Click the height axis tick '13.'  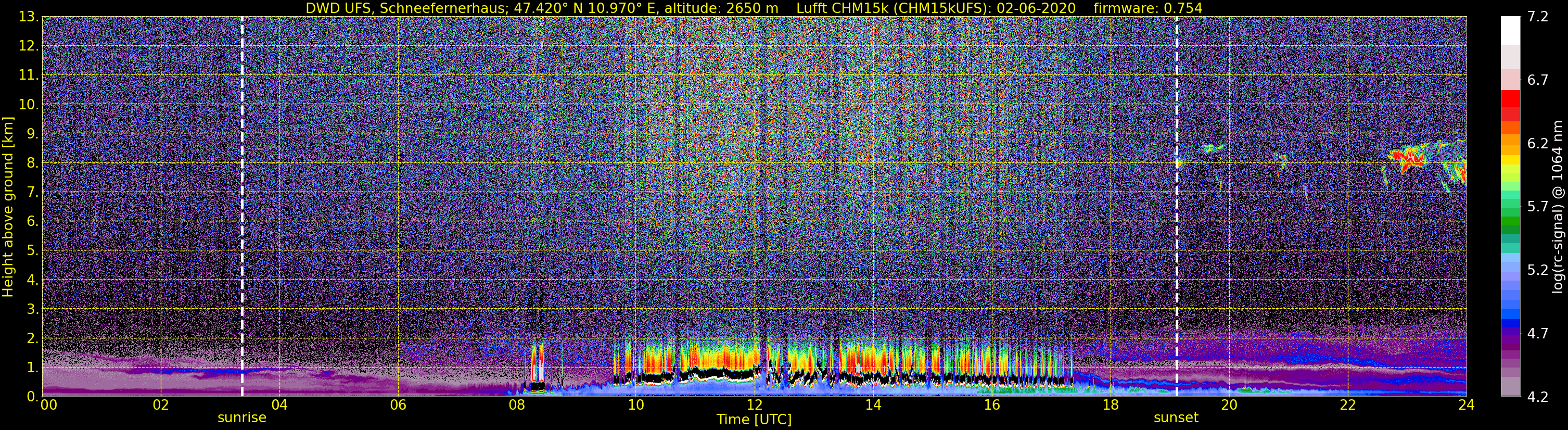click(x=29, y=17)
